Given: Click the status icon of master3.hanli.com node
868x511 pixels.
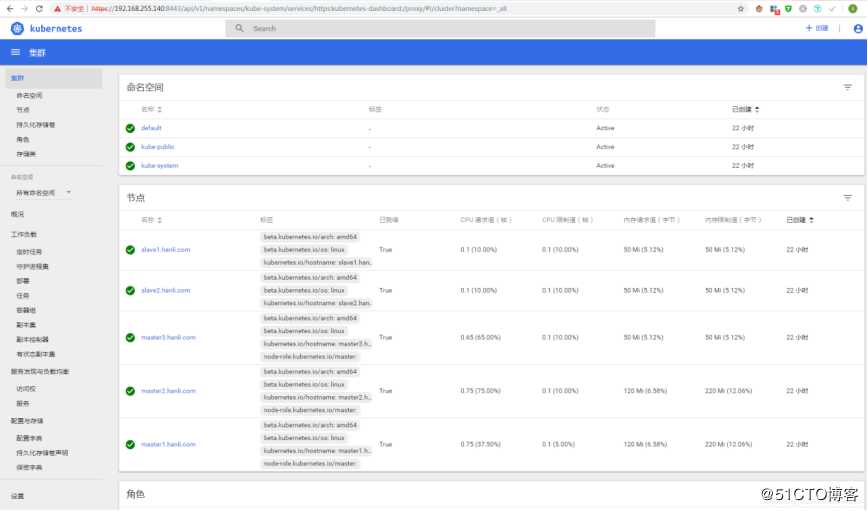Looking at the screenshot, I should pyautogui.click(x=130, y=338).
